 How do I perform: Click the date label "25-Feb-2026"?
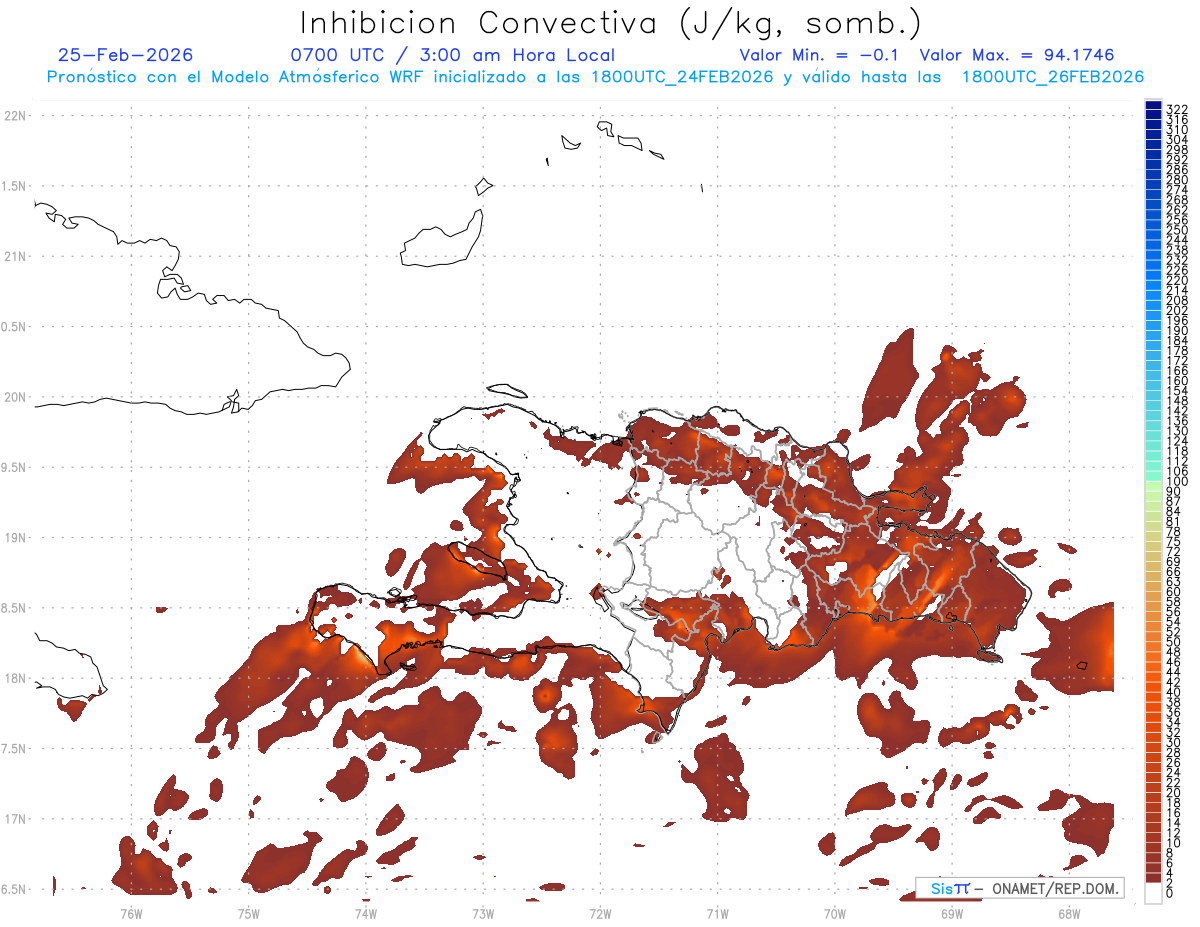[x=126, y=56]
